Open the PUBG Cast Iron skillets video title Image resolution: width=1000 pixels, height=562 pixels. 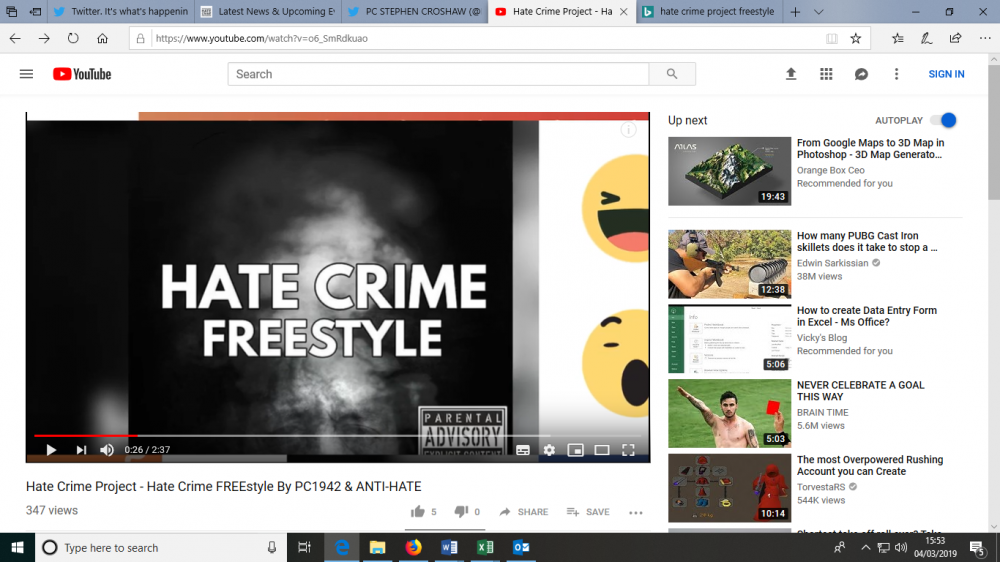867,241
